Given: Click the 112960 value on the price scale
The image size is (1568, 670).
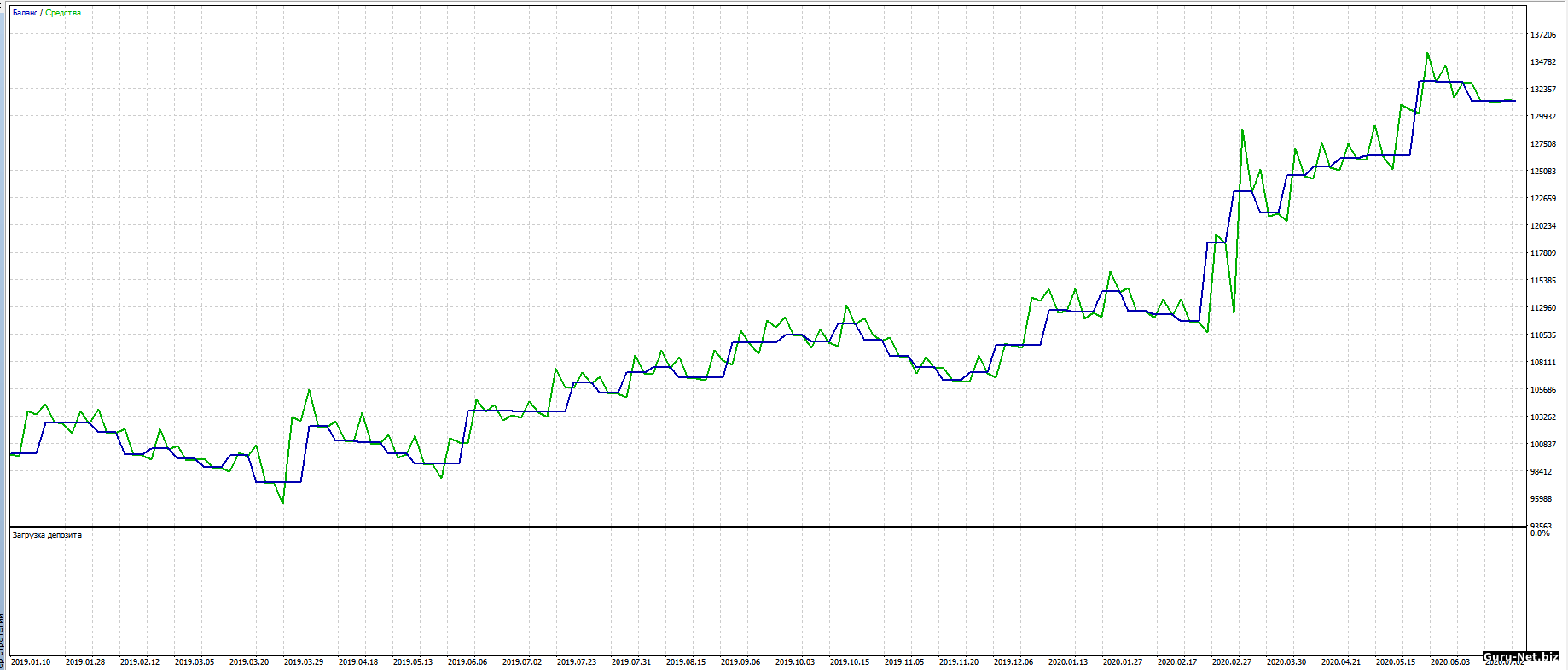Looking at the screenshot, I should [1542, 308].
